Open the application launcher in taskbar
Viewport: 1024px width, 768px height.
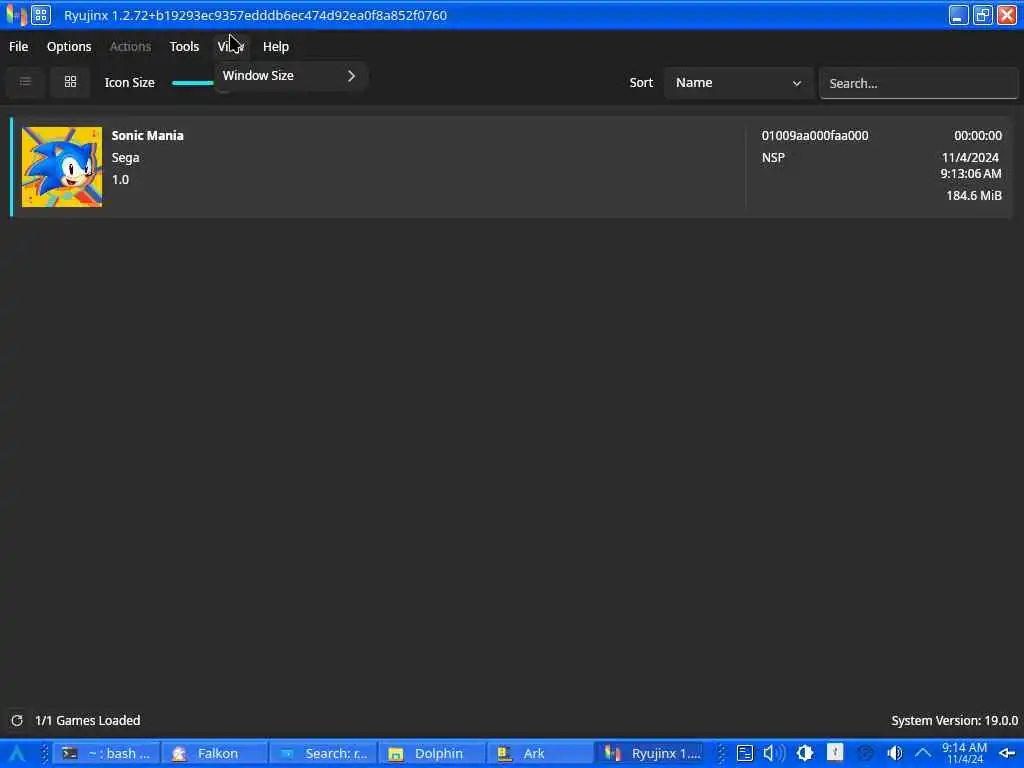point(17,754)
